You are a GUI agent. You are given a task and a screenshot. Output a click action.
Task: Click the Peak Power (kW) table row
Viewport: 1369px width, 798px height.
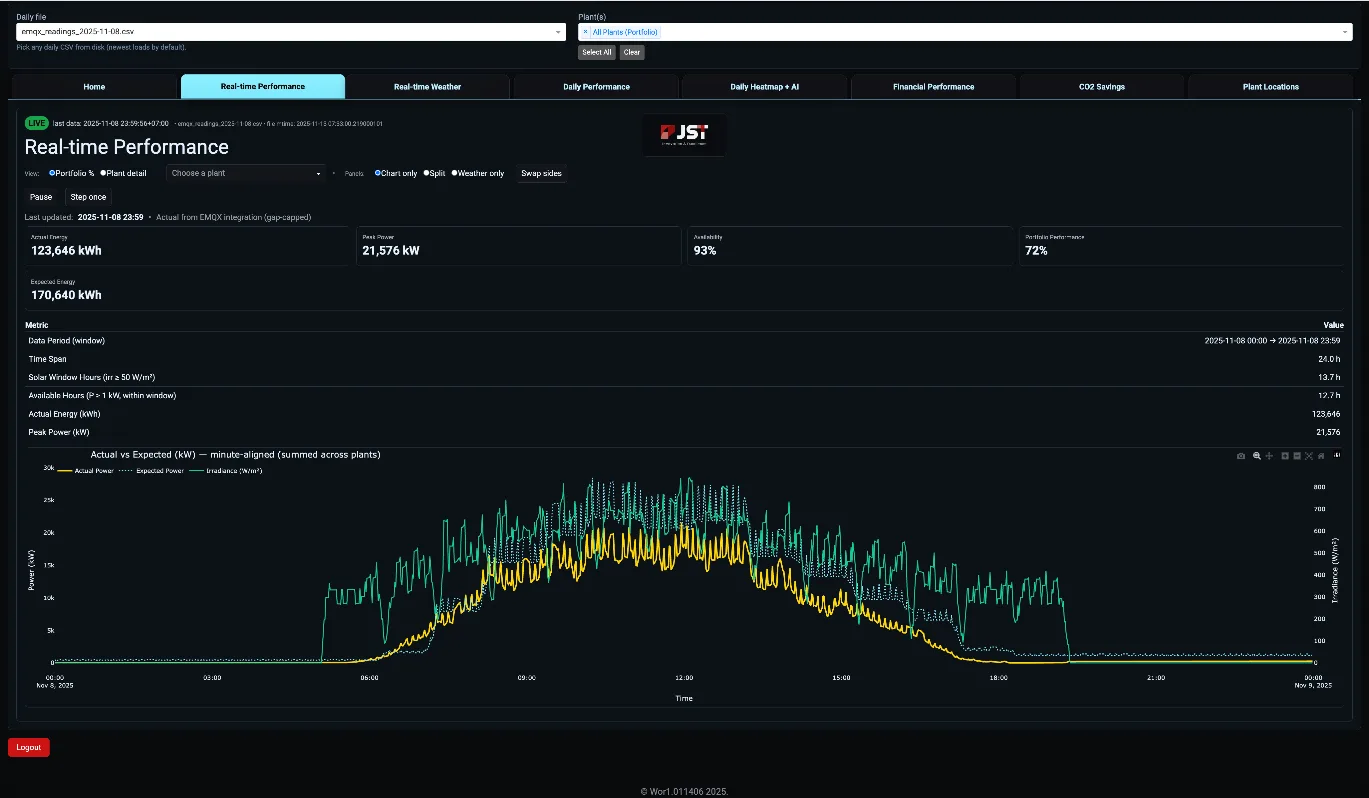click(685, 432)
